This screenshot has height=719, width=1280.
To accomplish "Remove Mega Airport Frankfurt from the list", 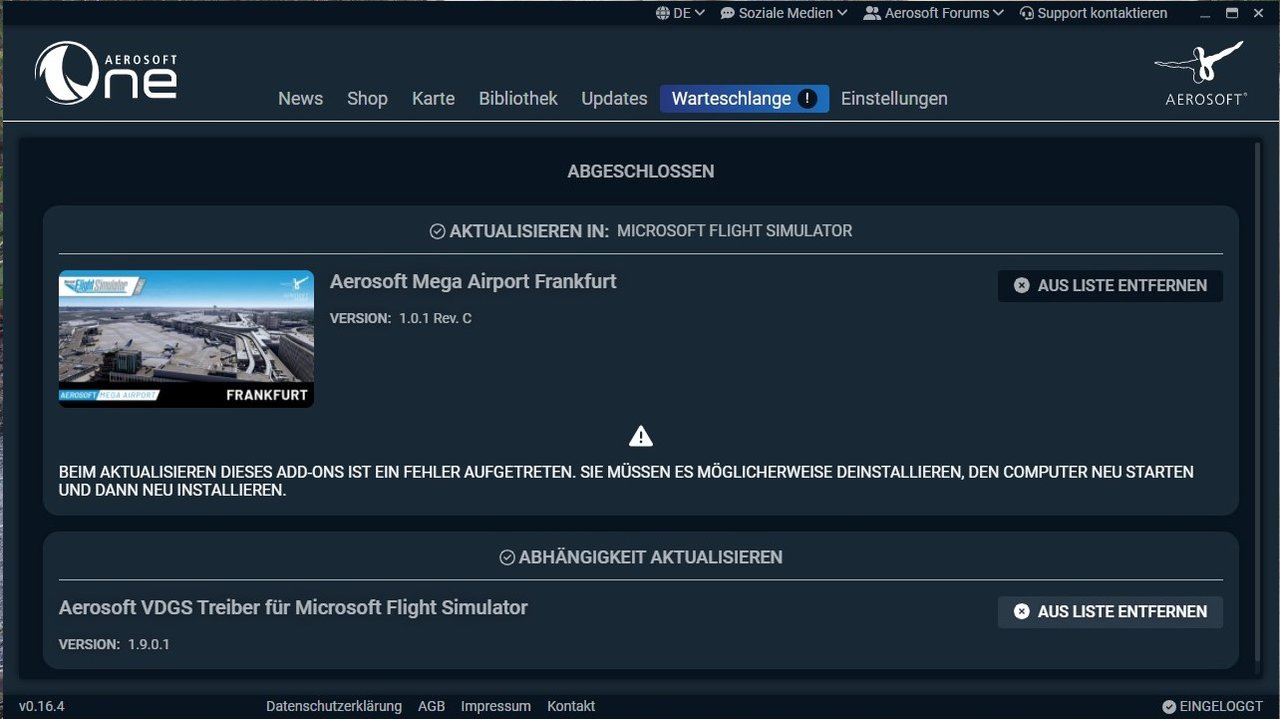I will coord(1110,285).
